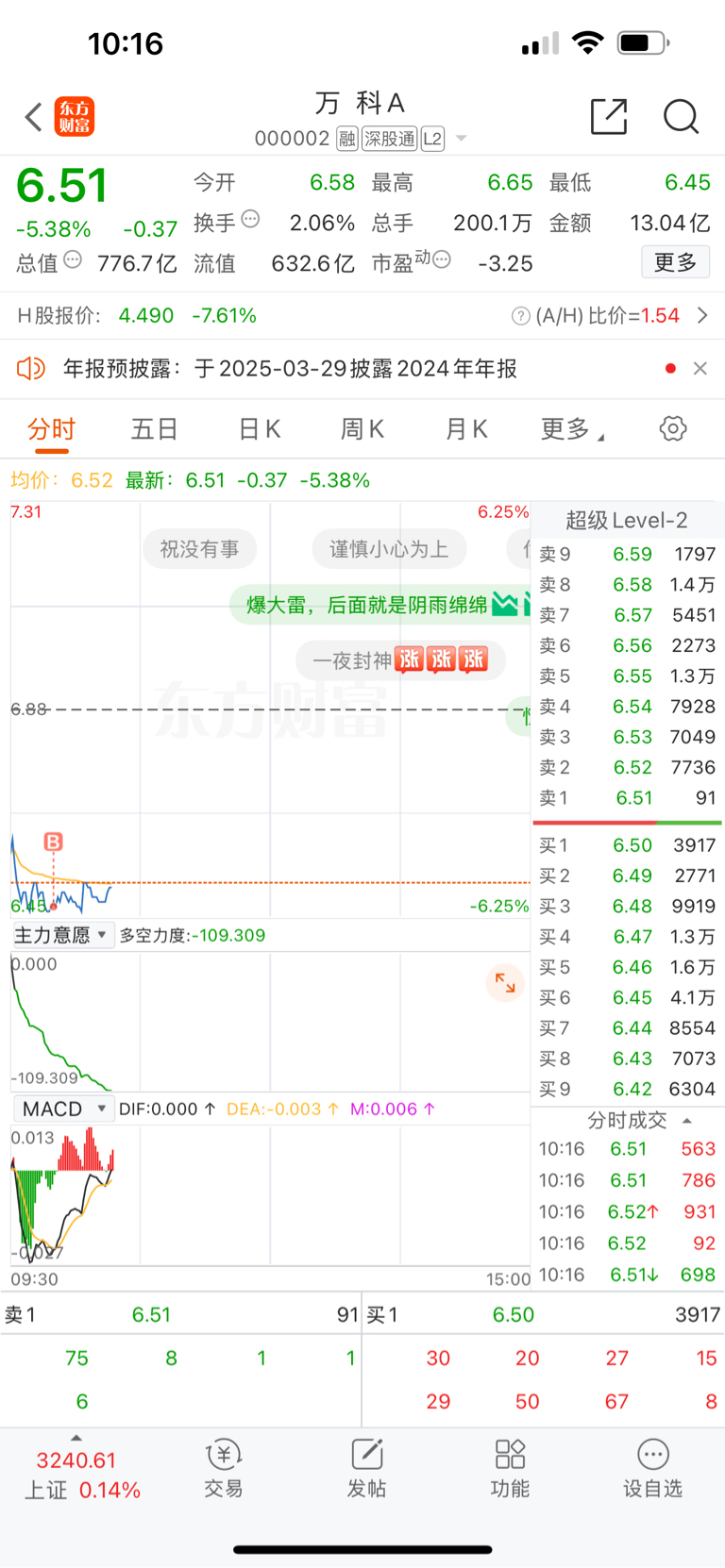This screenshot has width=725, height=1568.
Task: Tap the expand chart fullscreen icon
Action: 505,984
